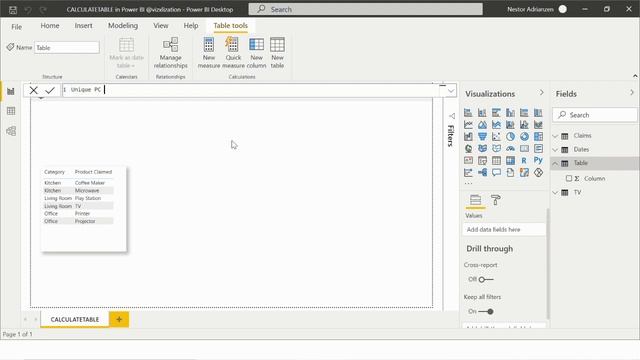The image size is (640, 360).
Task: Get more visuals via the ellipsis
Action: click(468, 183)
